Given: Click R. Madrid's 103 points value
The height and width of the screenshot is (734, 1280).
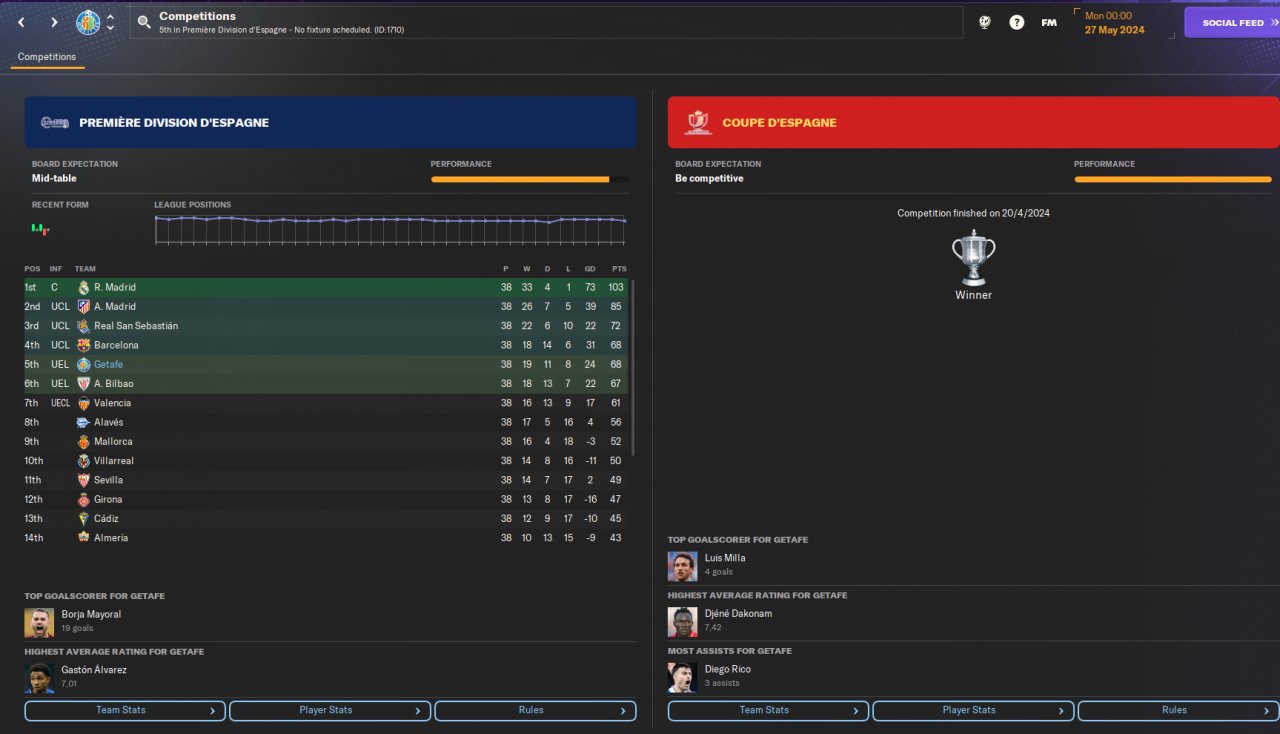Looking at the screenshot, I should coord(615,288).
